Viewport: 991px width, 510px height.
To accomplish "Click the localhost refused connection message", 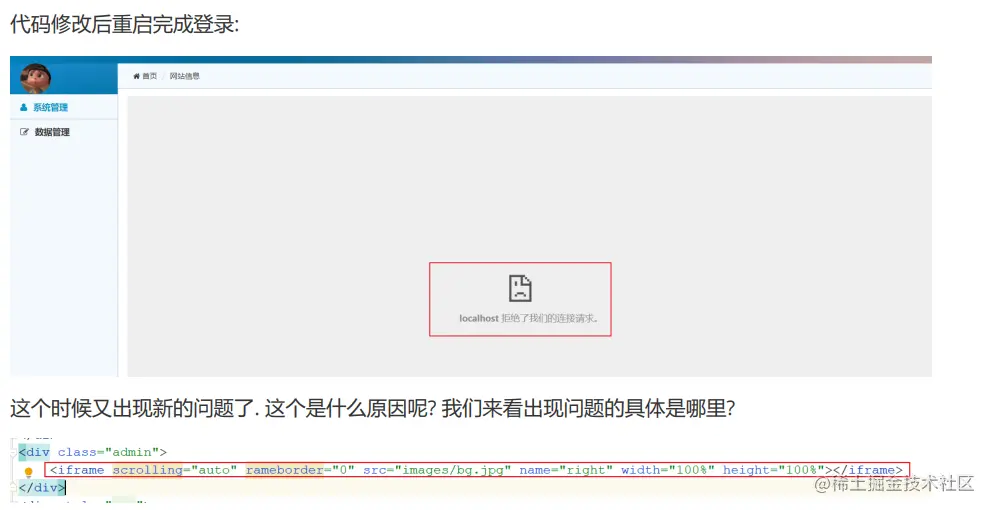I will tap(528, 319).
